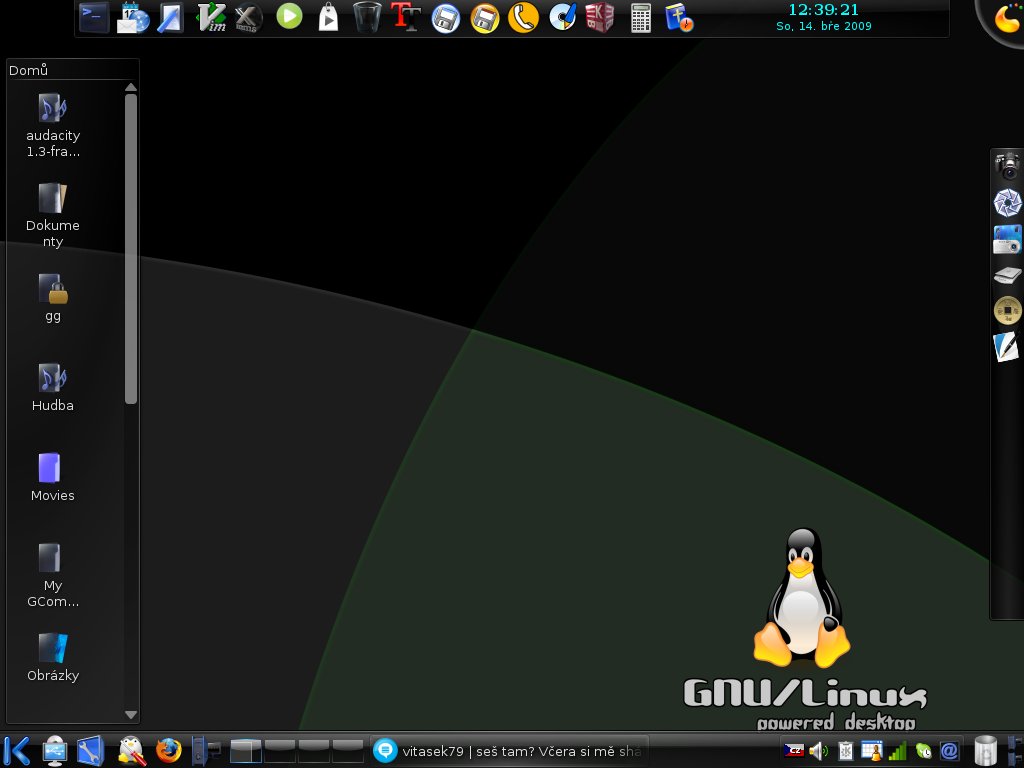This screenshot has width=1024, height=768.
Task: Launch the blue Bible book icon
Action: [x=679, y=18]
